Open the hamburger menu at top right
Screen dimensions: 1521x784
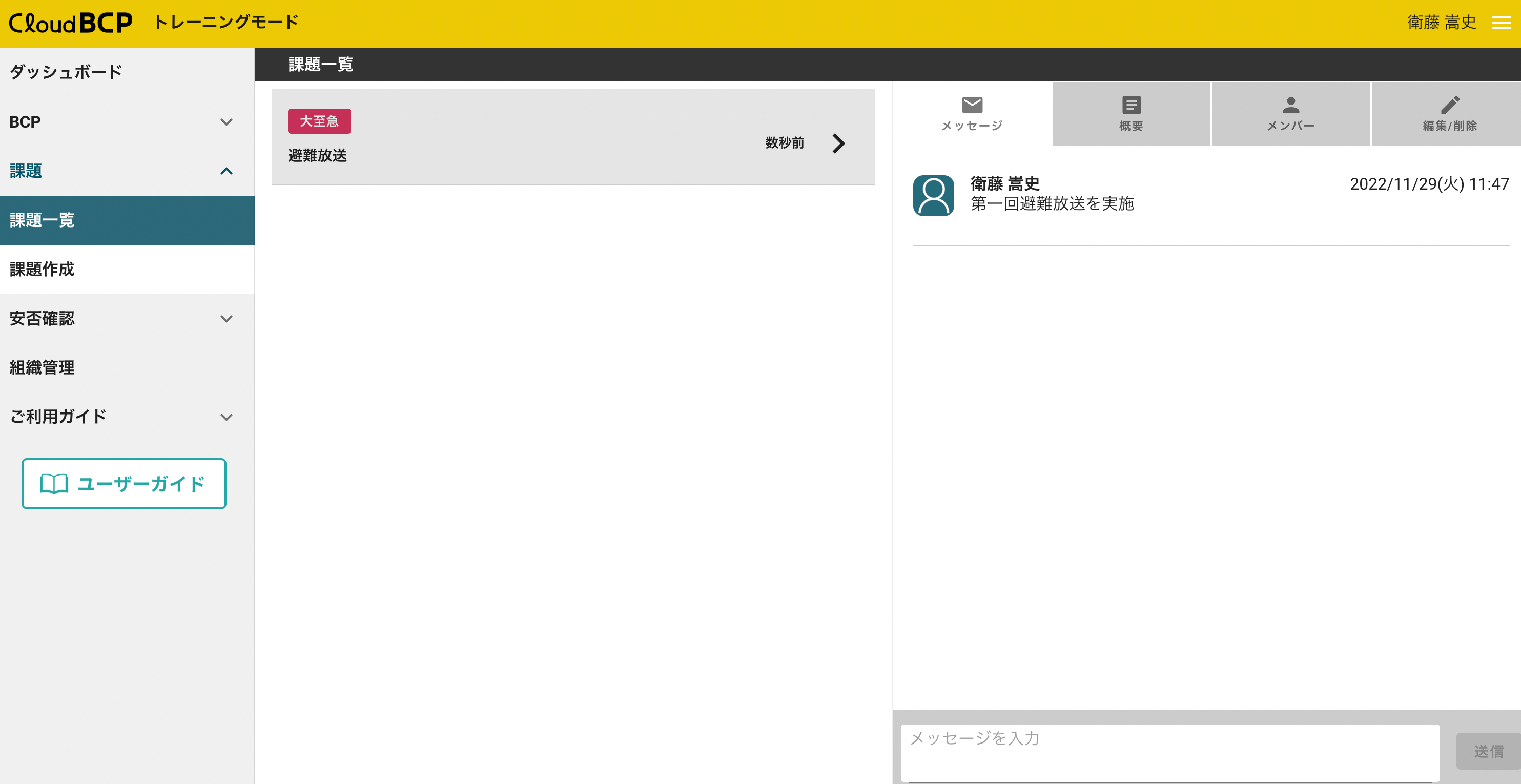click(1501, 23)
